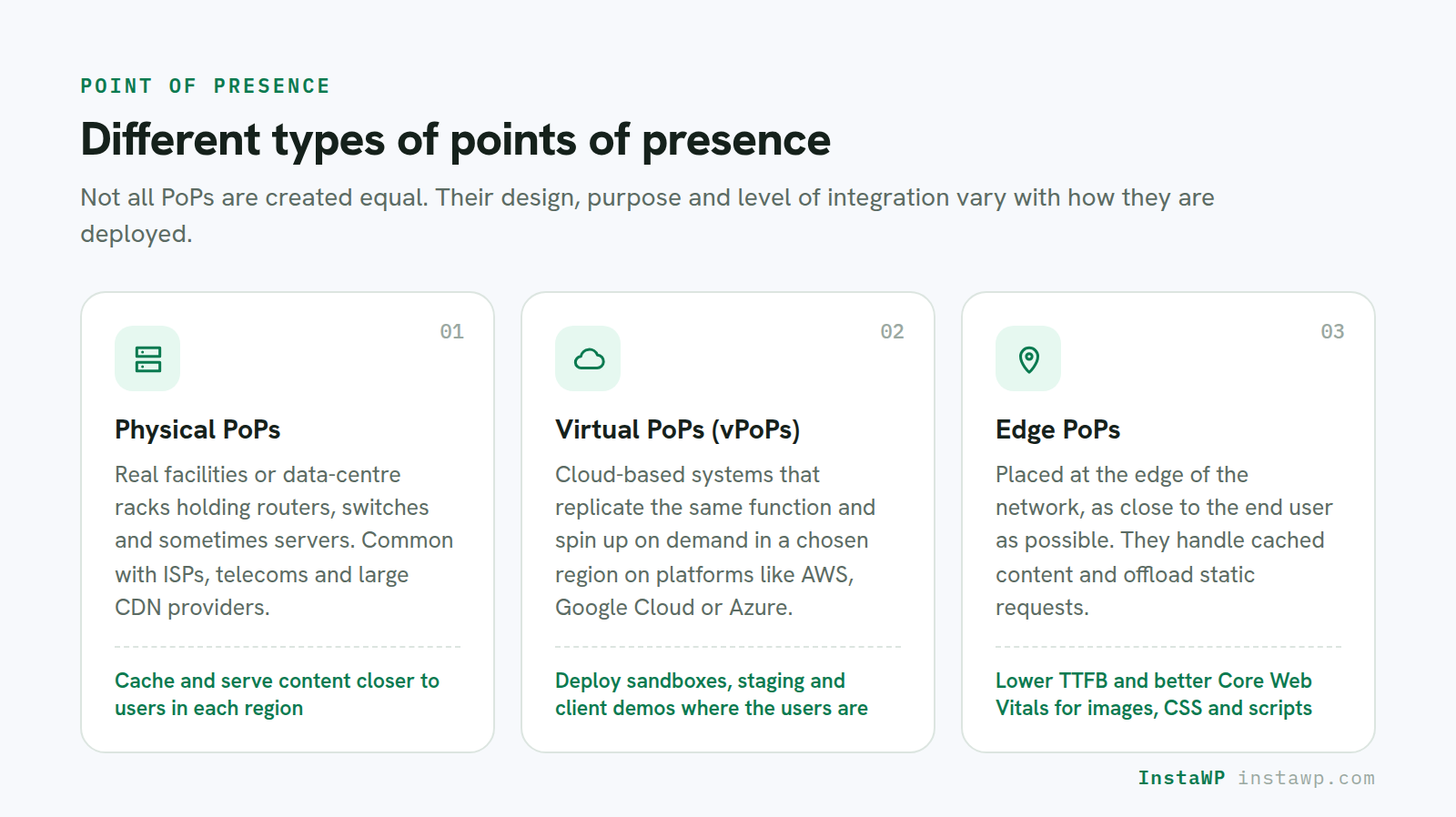
Task: Click the Edge PoPs description paragraph
Action: (1164, 540)
